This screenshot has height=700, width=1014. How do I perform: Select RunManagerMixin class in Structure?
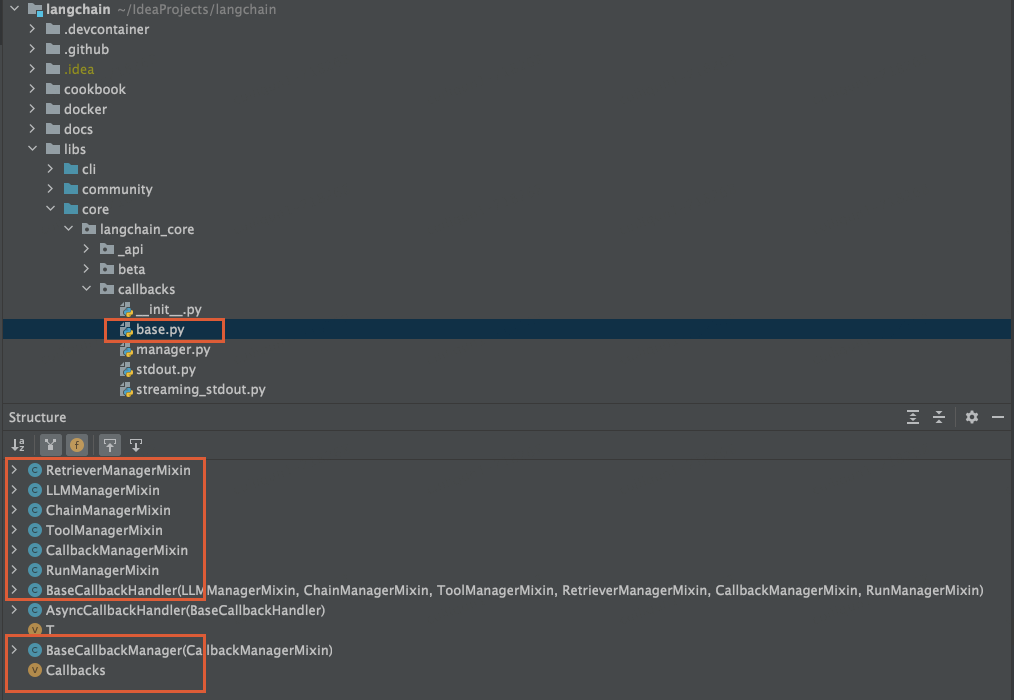102,571
